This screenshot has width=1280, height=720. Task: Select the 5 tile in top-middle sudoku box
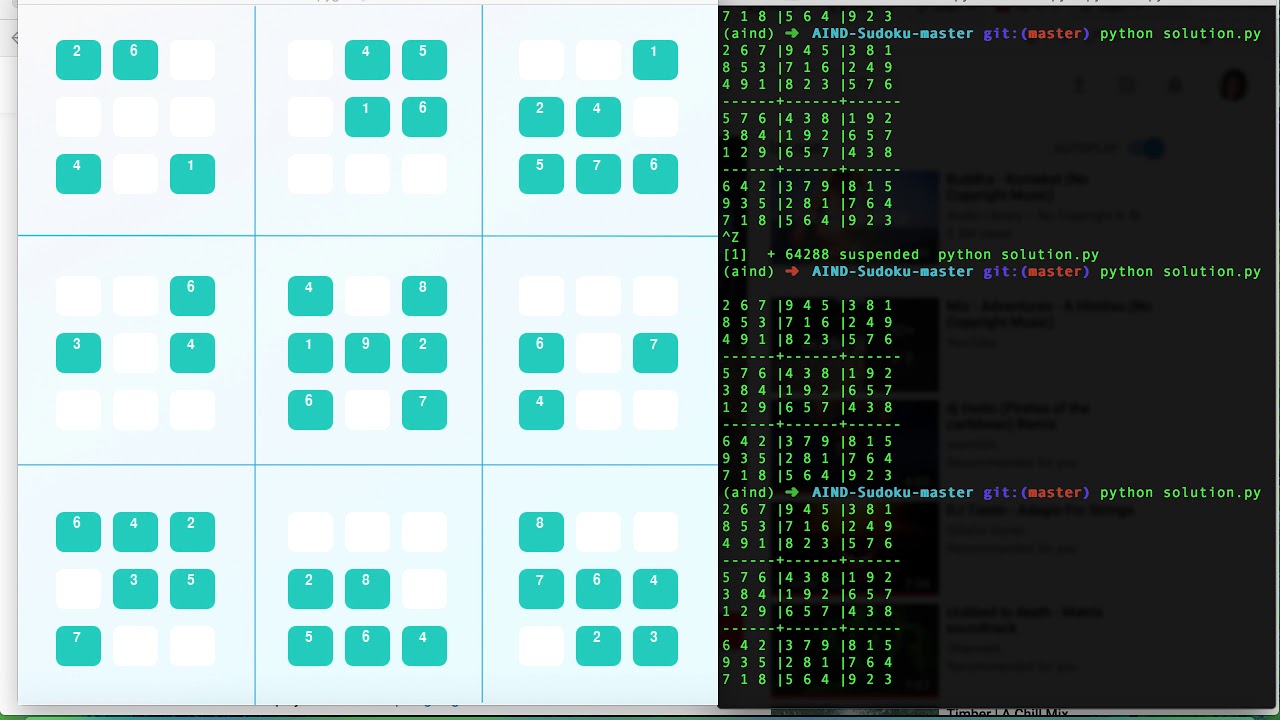[424, 60]
